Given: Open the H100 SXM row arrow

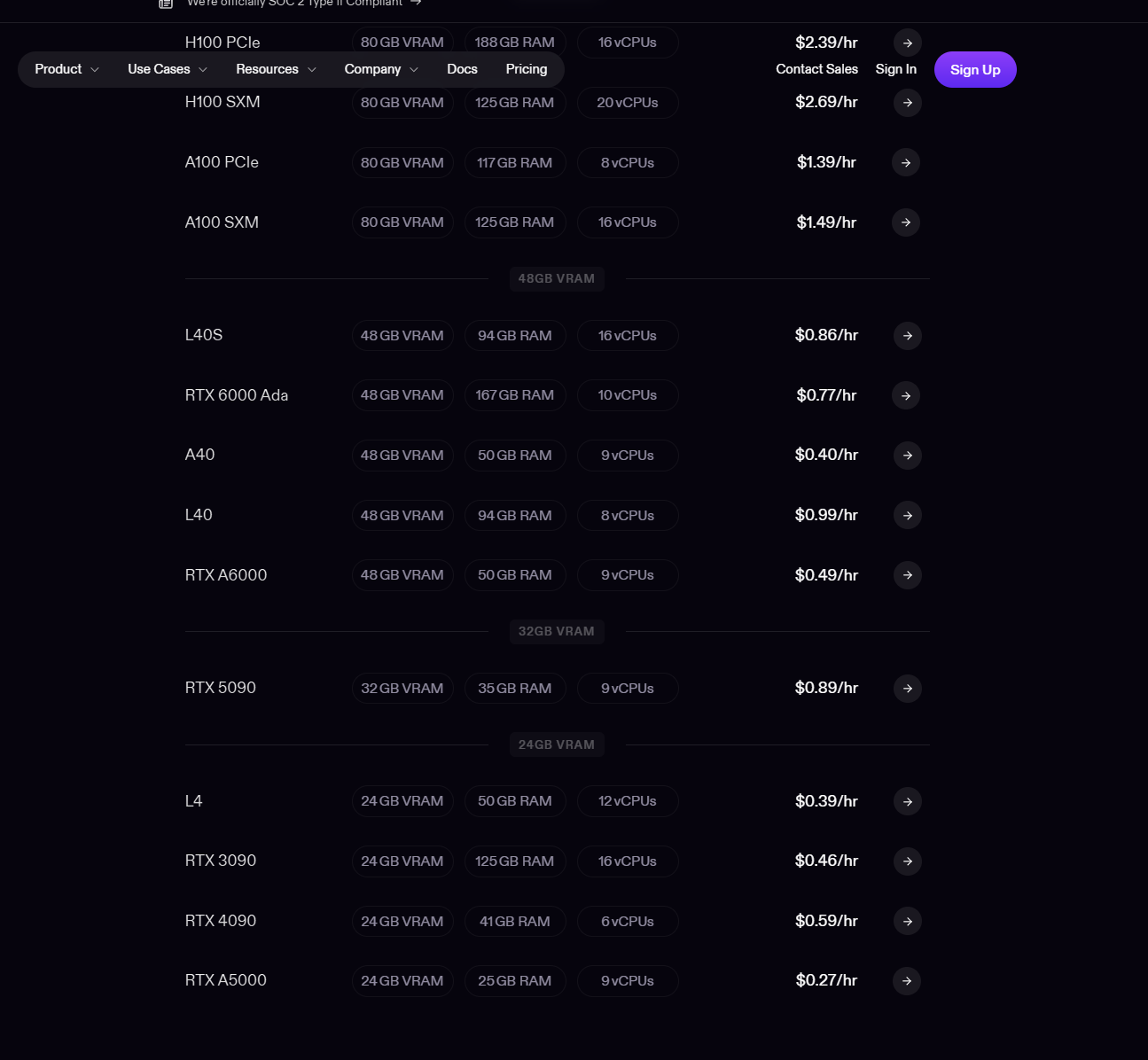Looking at the screenshot, I should point(907,103).
